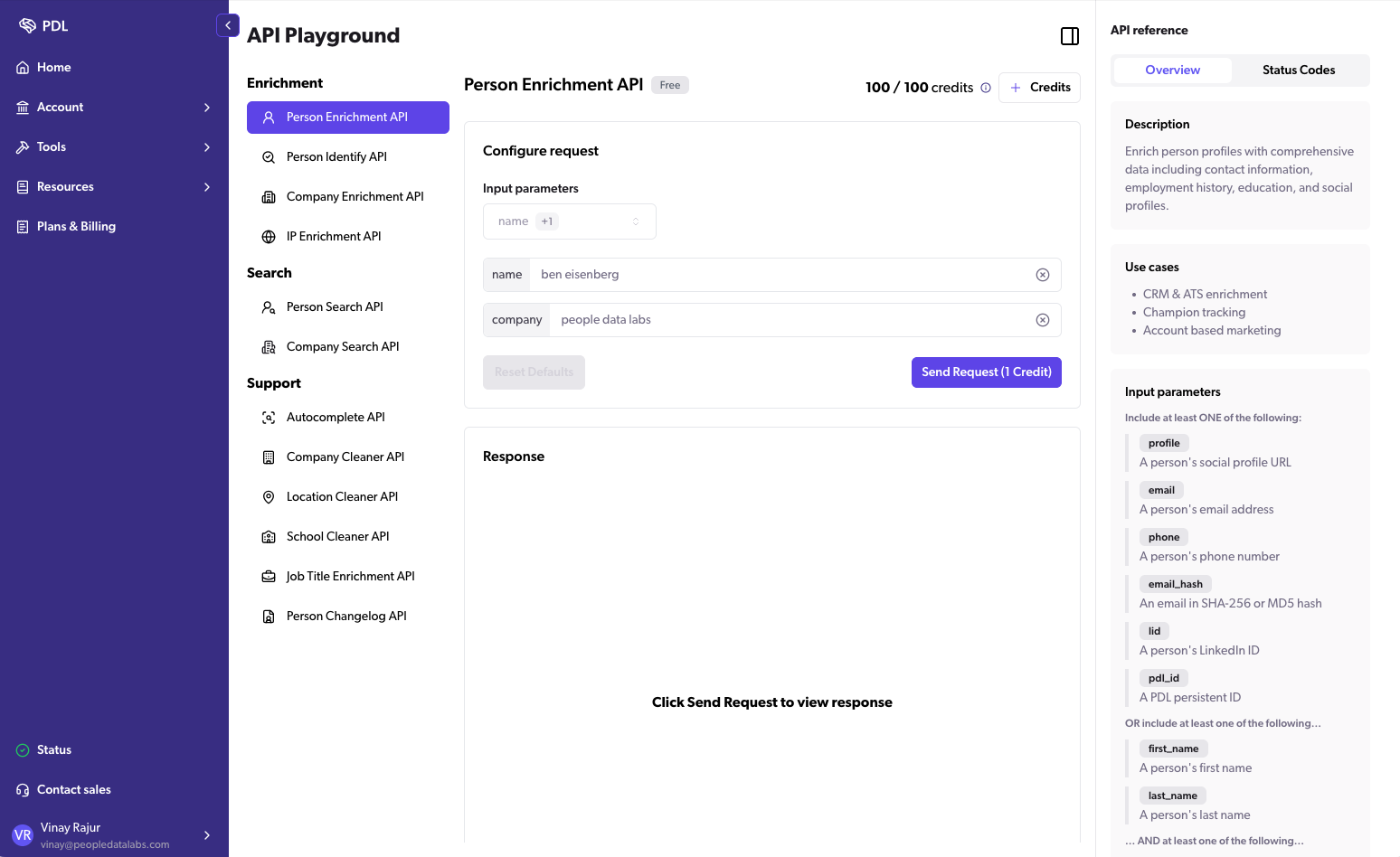The height and width of the screenshot is (857, 1400).
Task: Click the Plans & Billing icon
Action: [23, 227]
